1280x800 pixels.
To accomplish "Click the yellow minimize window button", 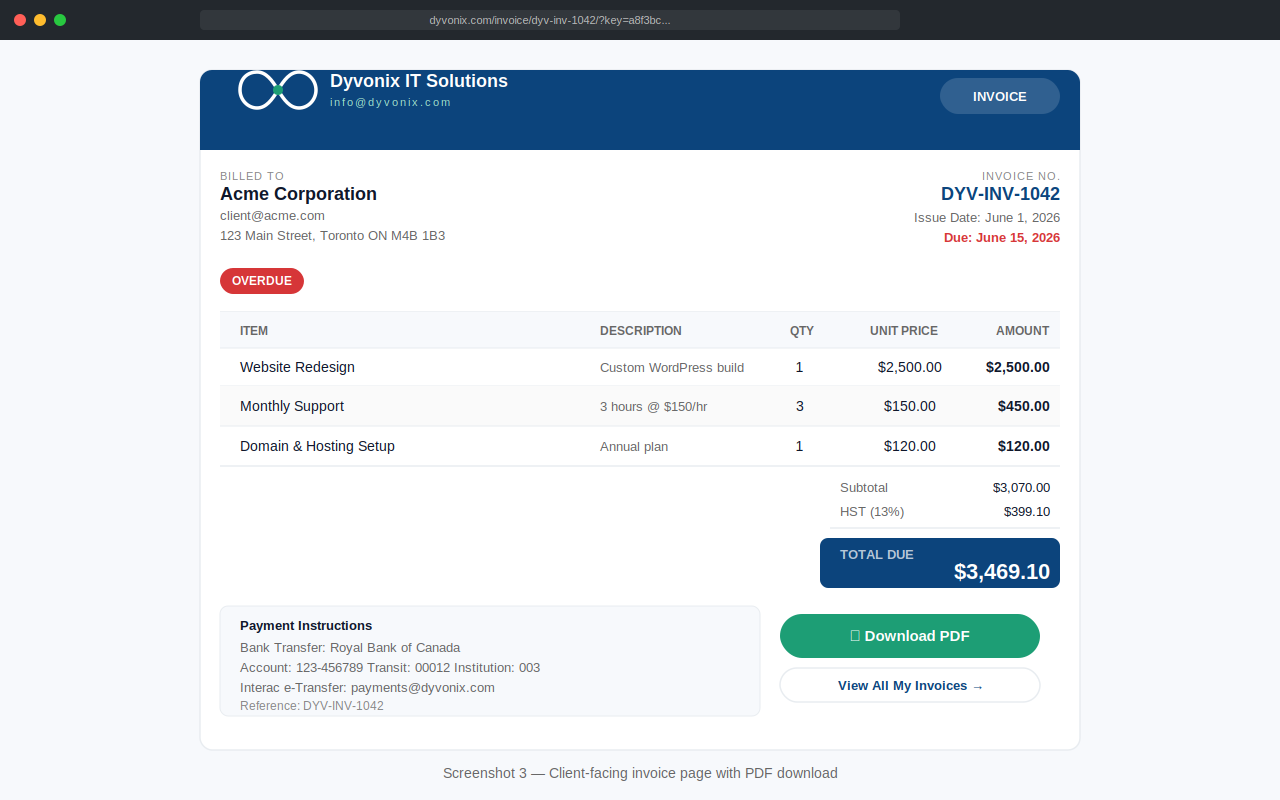I will (x=40, y=20).
